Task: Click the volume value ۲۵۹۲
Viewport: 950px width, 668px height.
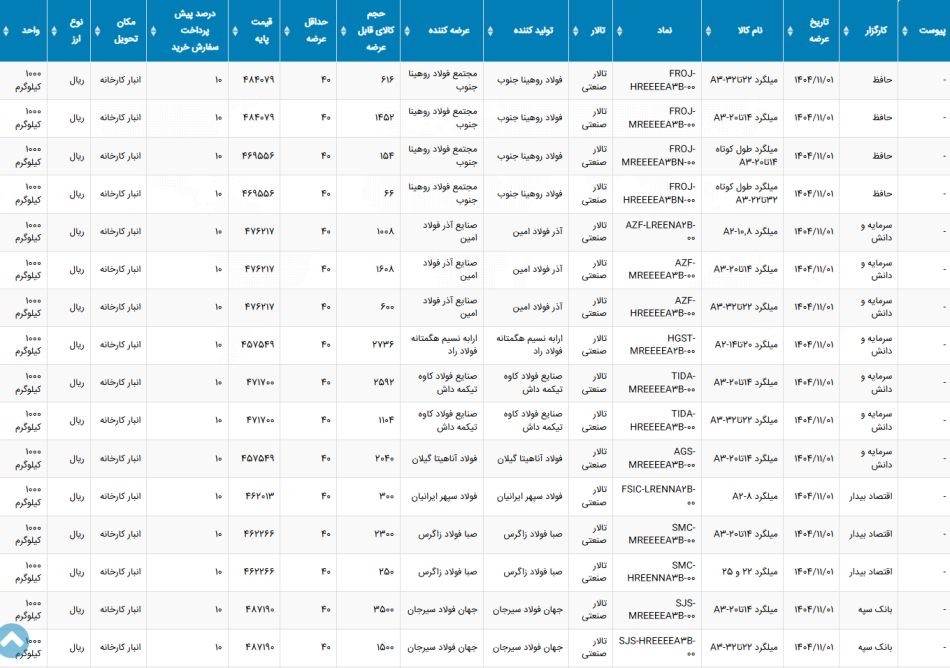Action: (x=384, y=383)
